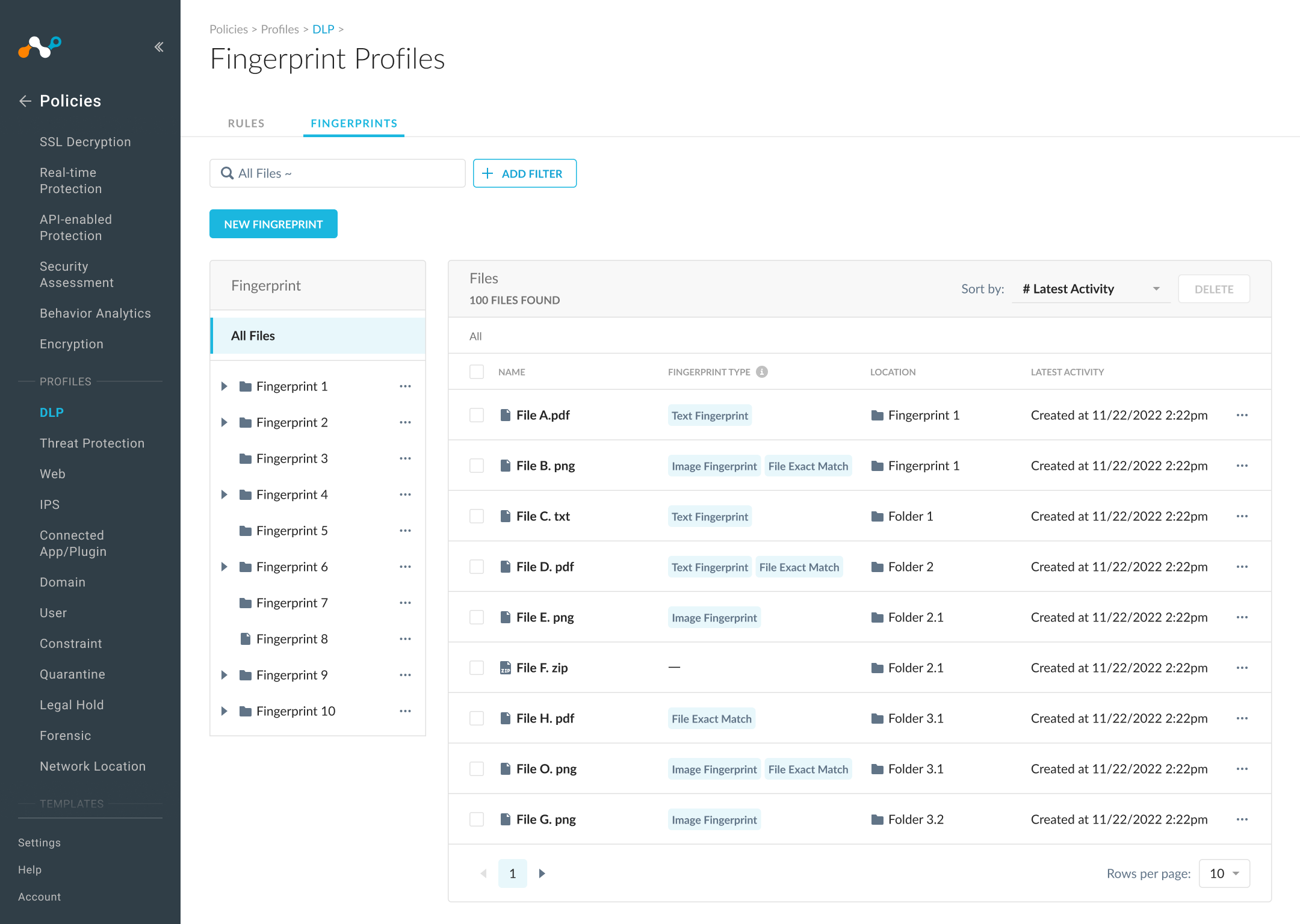Open the DLP breadcrumb link
1300x924 pixels.
tap(323, 29)
